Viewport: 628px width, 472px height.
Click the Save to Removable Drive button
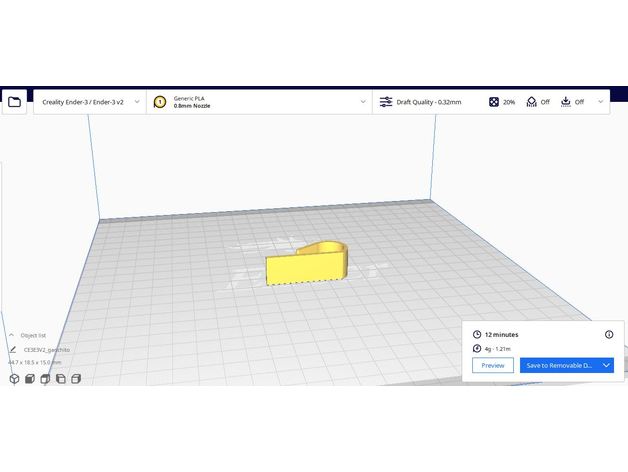(559, 366)
